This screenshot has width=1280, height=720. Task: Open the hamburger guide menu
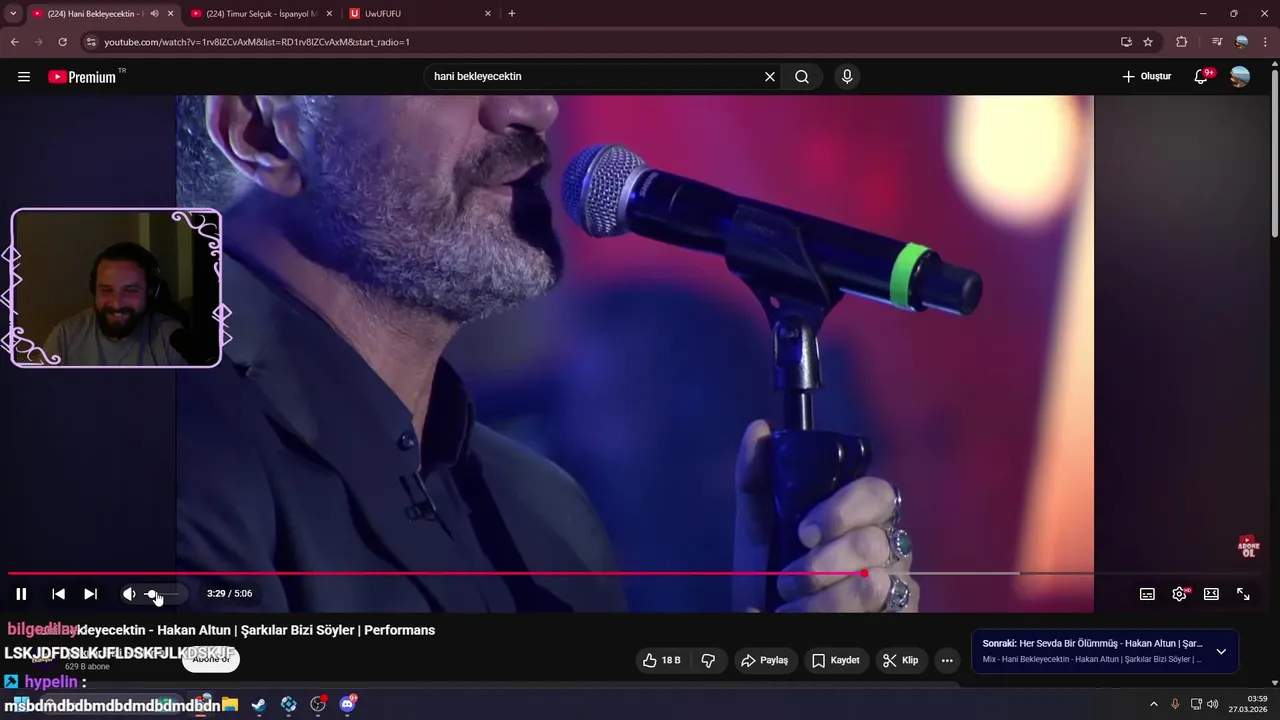point(24,76)
